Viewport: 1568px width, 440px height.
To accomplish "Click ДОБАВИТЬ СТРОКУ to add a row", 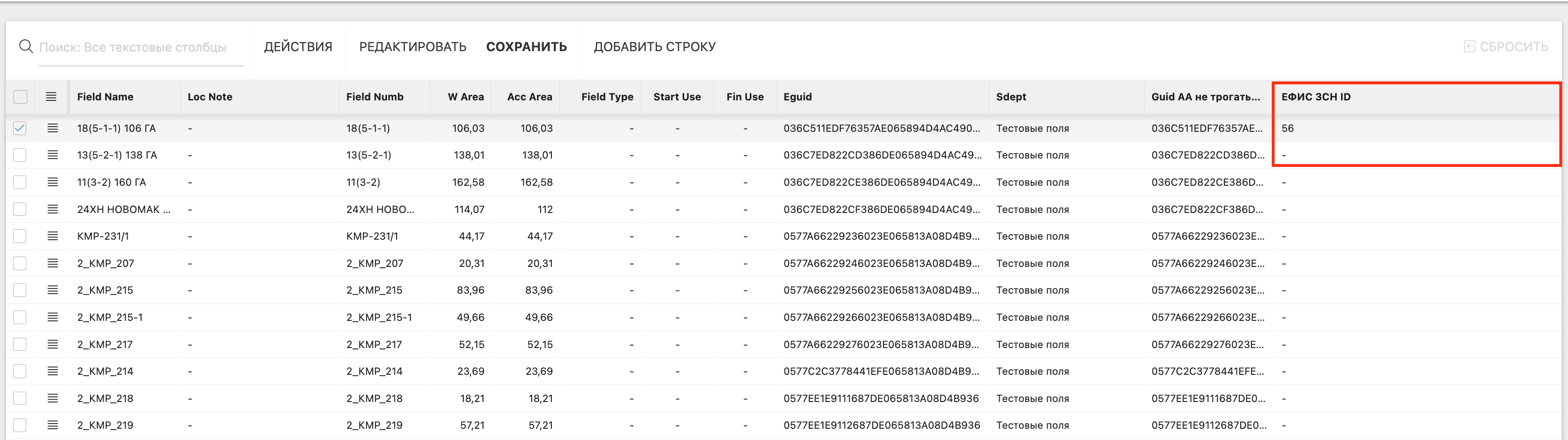I will point(654,47).
